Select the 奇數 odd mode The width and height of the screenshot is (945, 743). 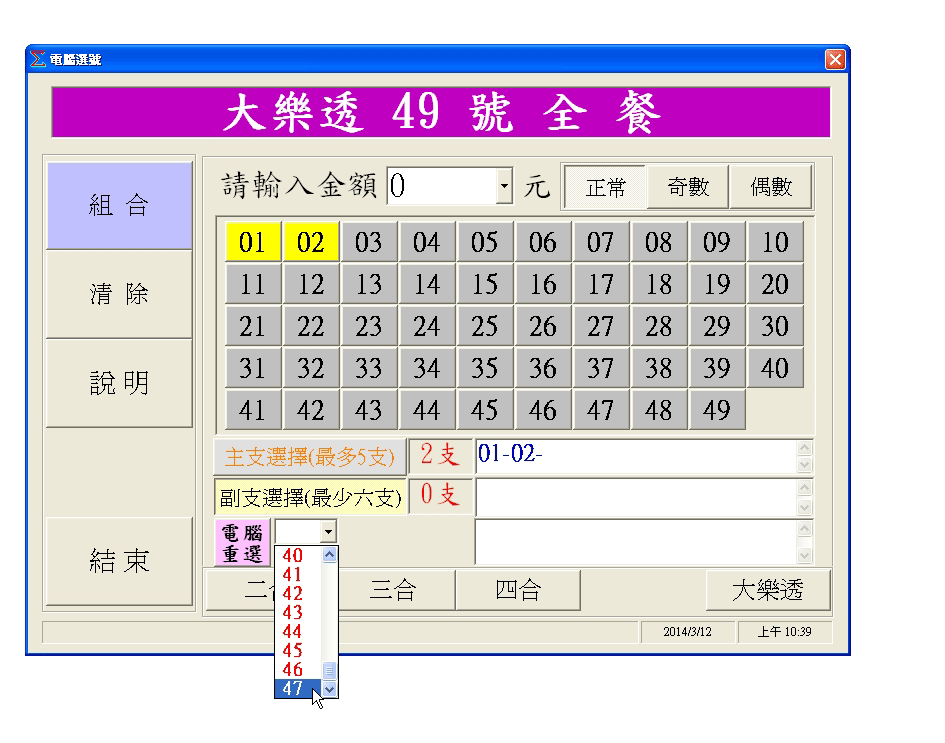point(688,187)
